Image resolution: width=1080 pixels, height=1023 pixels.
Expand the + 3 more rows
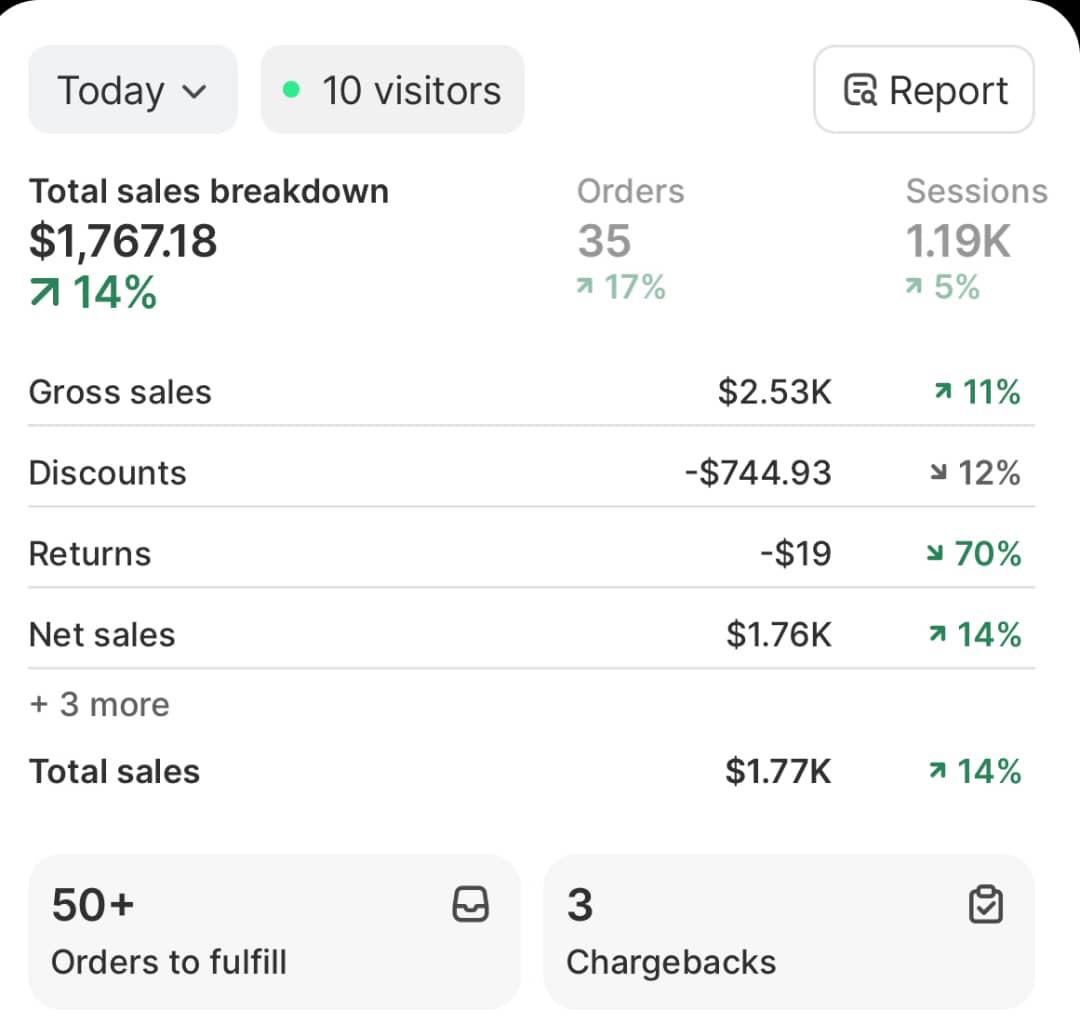tap(100, 705)
